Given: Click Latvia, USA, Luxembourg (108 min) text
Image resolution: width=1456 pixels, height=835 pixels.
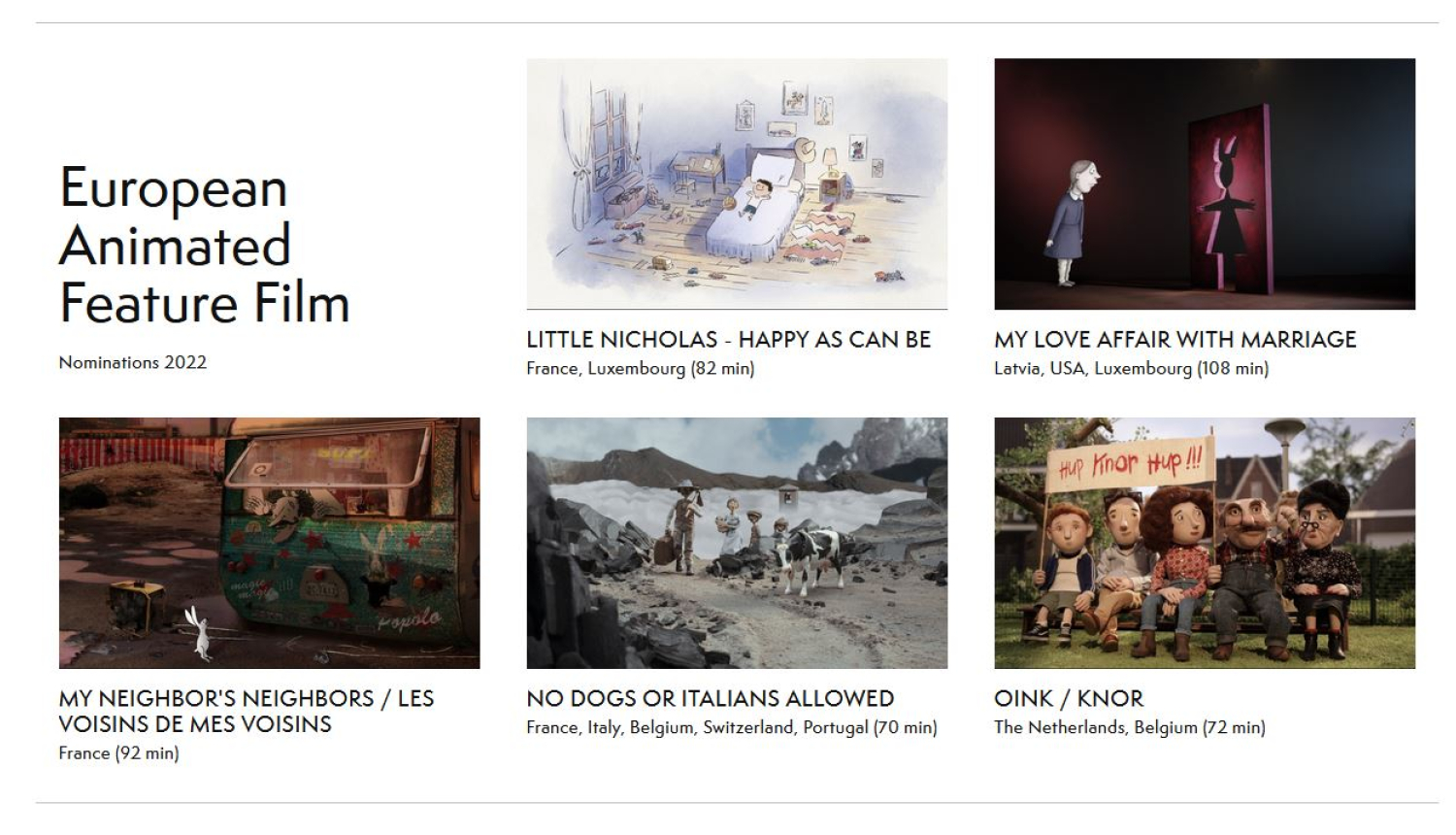Looking at the screenshot, I should [x=1132, y=369].
